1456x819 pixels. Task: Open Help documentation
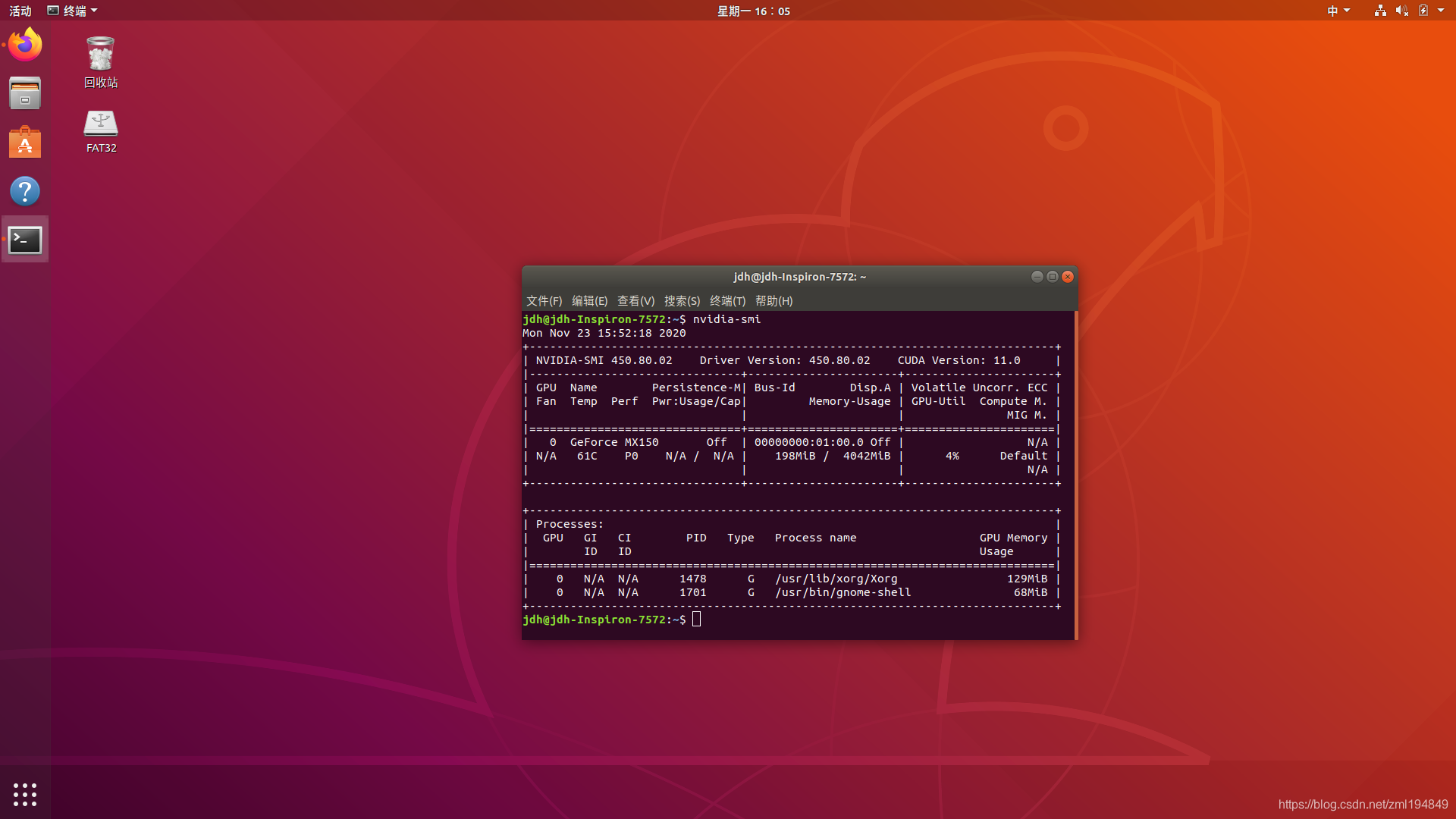point(24,190)
